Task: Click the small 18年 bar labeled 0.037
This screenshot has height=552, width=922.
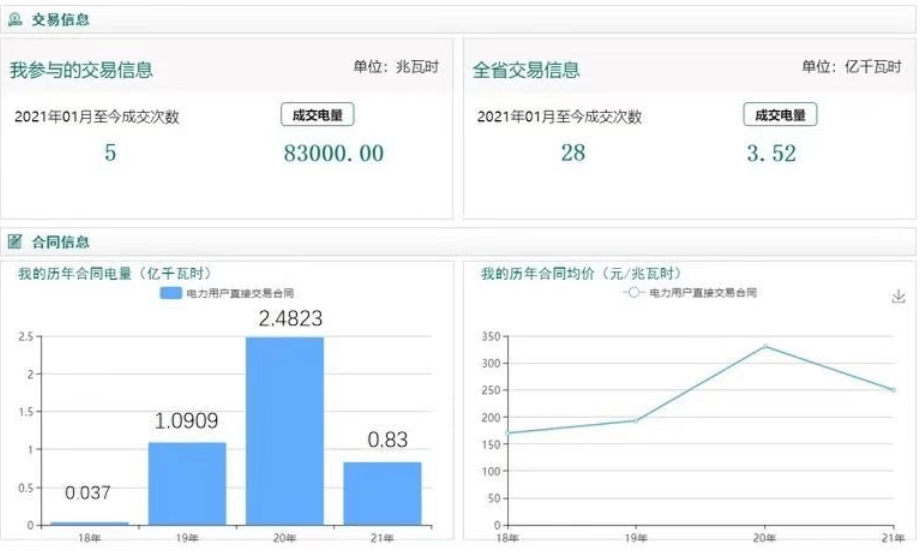Action: point(89,523)
